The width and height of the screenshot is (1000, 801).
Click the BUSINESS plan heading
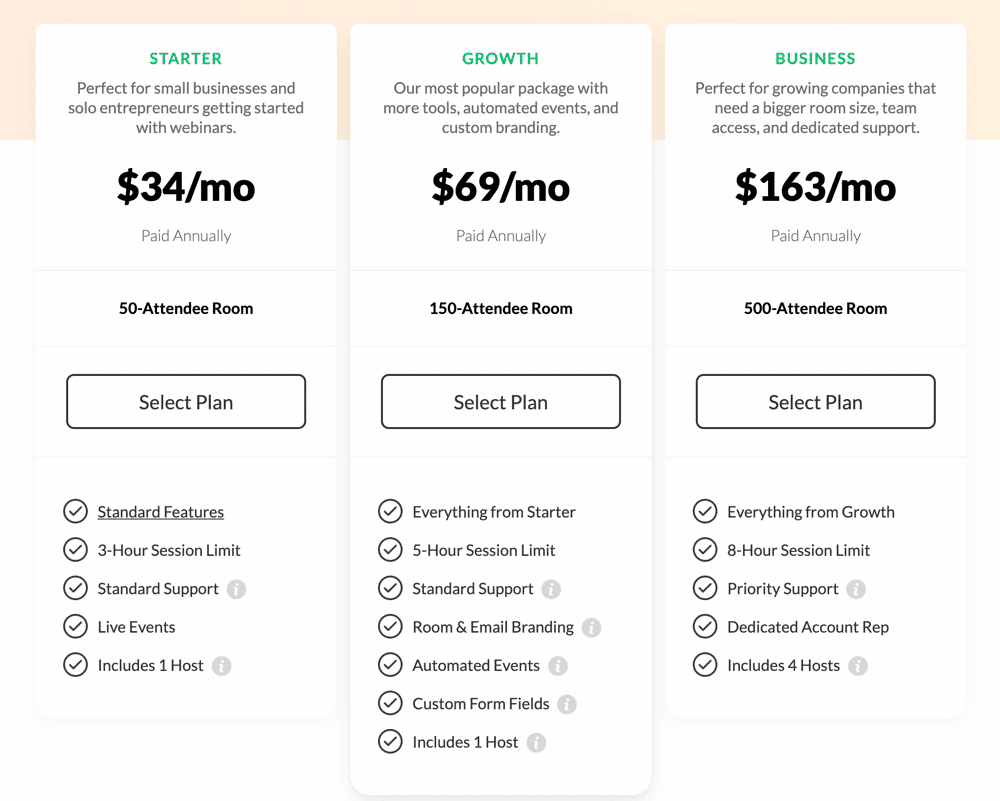pyautogui.click(x=815, y=58)
